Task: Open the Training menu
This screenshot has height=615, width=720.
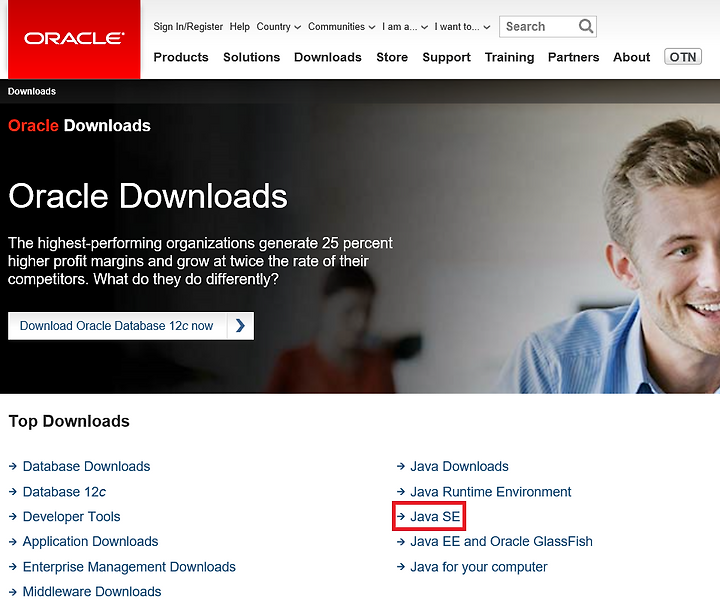Action: [x=510, y=57]
